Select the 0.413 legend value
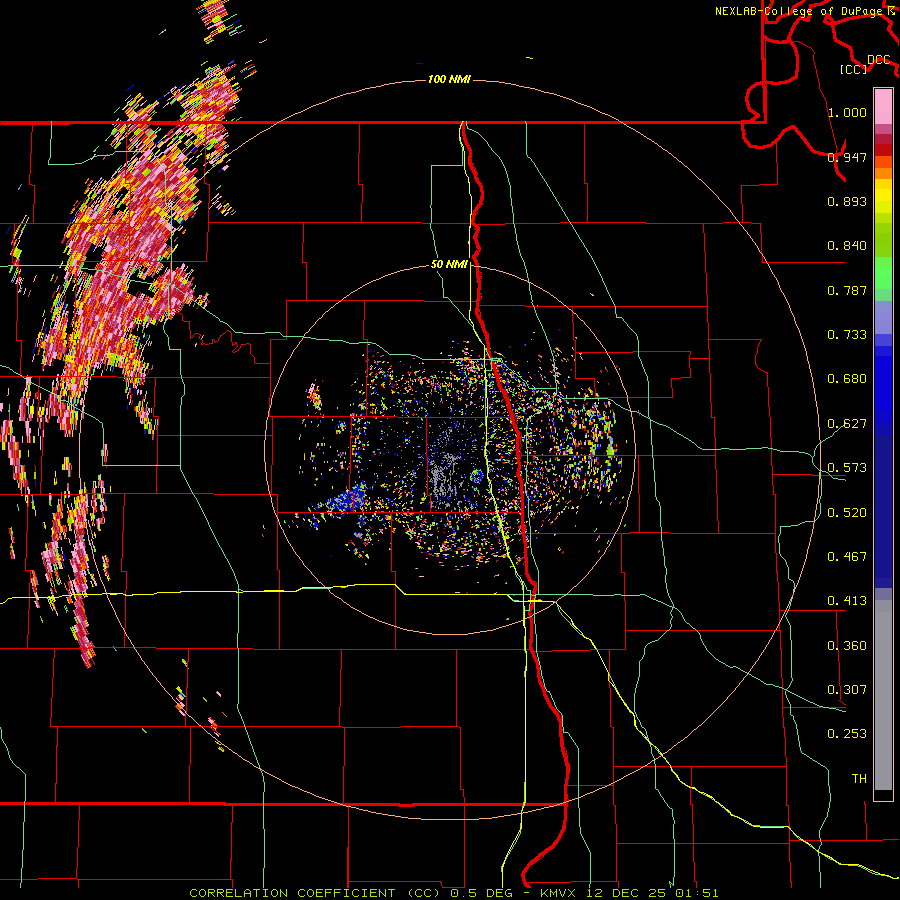 coord(847,601)
